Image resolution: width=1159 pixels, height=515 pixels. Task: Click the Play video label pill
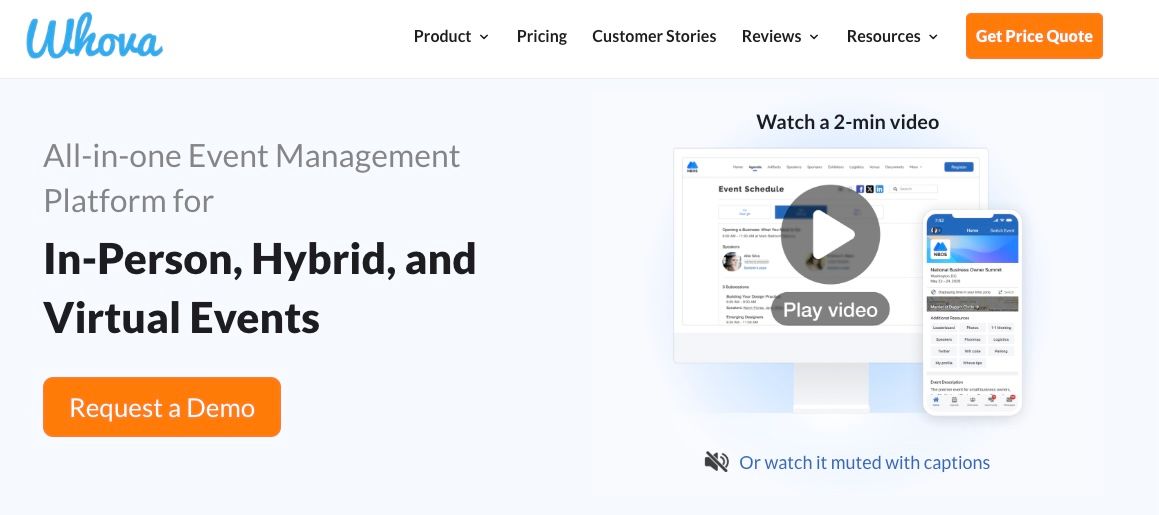coord(830,310)
